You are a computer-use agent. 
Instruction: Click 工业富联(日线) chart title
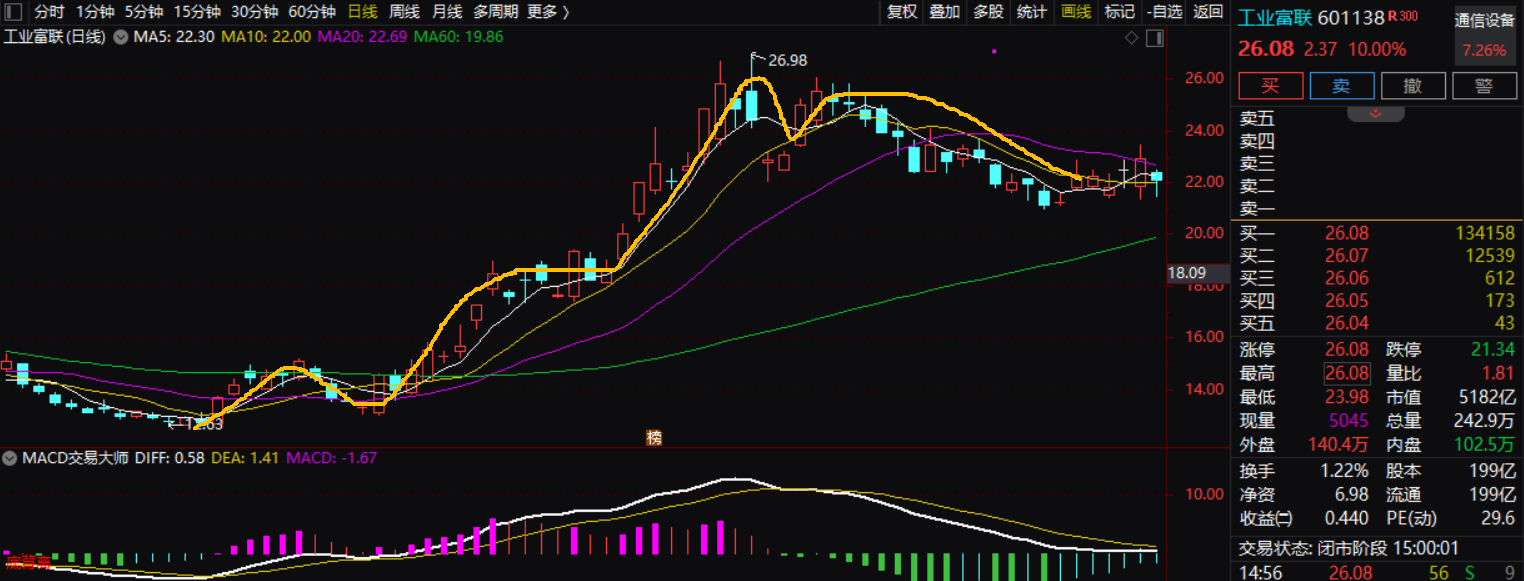[x=55, y=37]
